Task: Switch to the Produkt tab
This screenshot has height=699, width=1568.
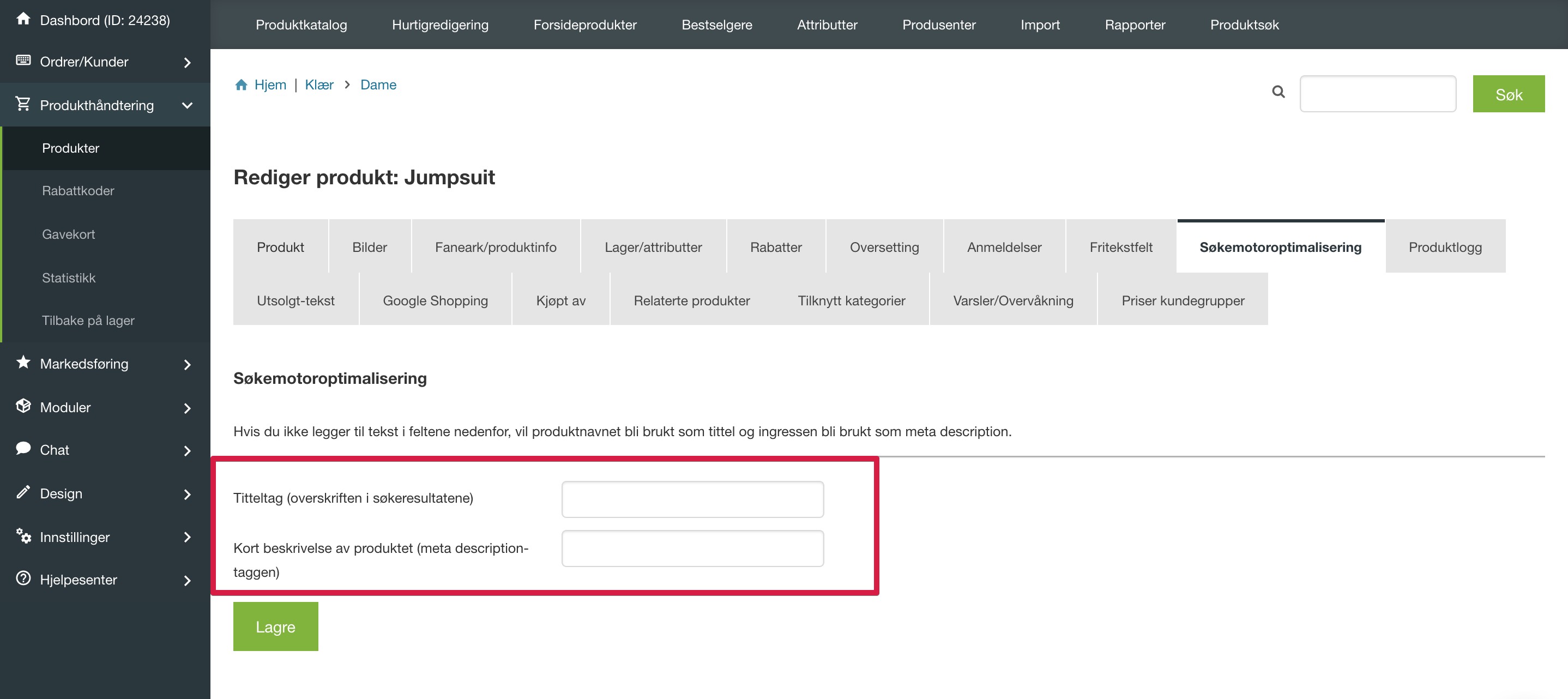Action: [281, 246]
